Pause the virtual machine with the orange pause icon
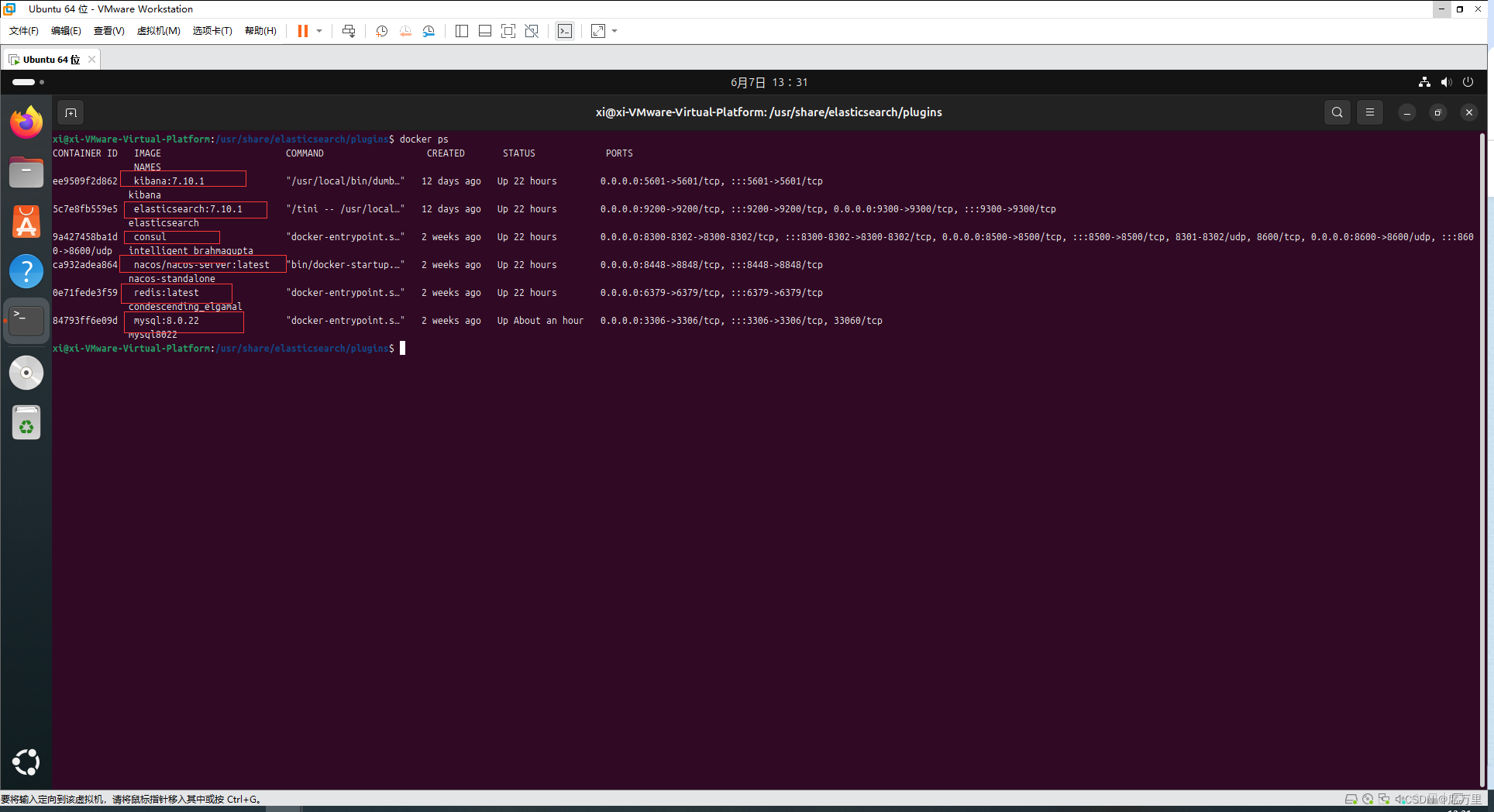 coord(303,31)
